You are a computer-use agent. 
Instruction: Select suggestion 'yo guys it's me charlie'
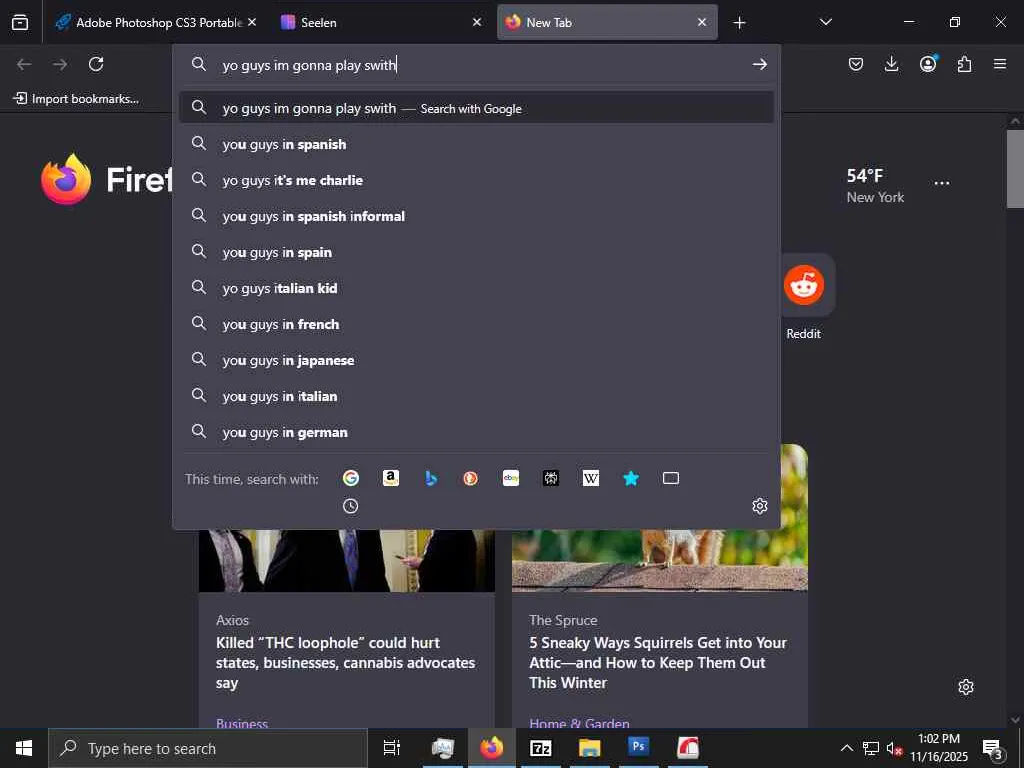[476, 180]
